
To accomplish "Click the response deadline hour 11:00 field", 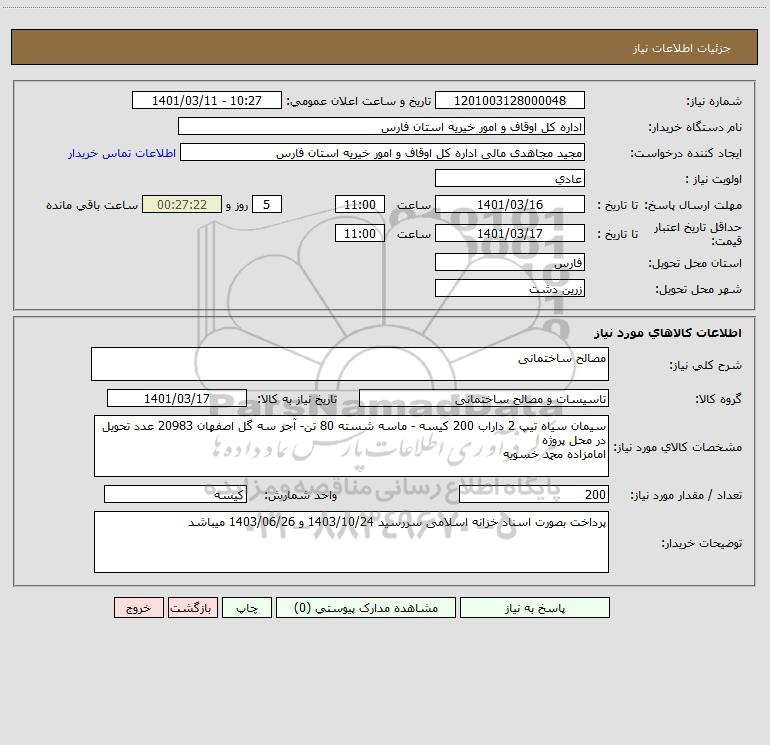I will click(359, 204).
